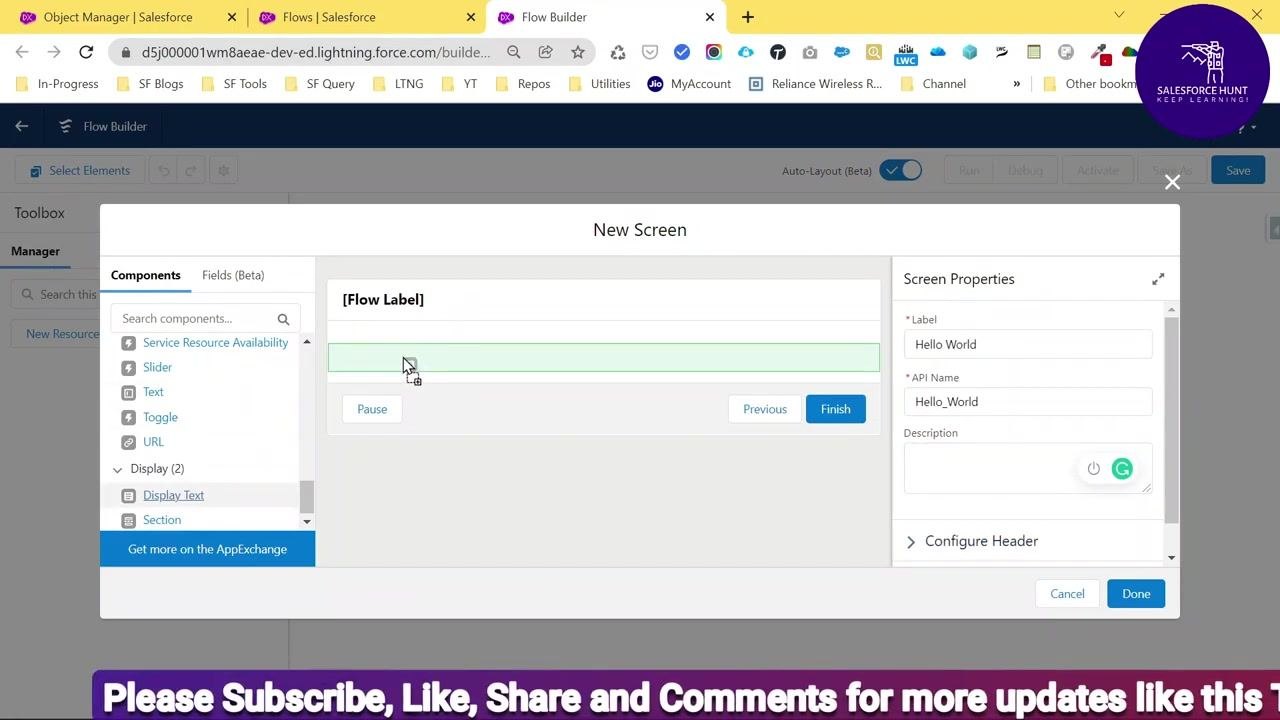The height and width of the screenshot is (720, 1280).
Task: Click the Save button in Flow Builder
Action: coord(1238,170)
